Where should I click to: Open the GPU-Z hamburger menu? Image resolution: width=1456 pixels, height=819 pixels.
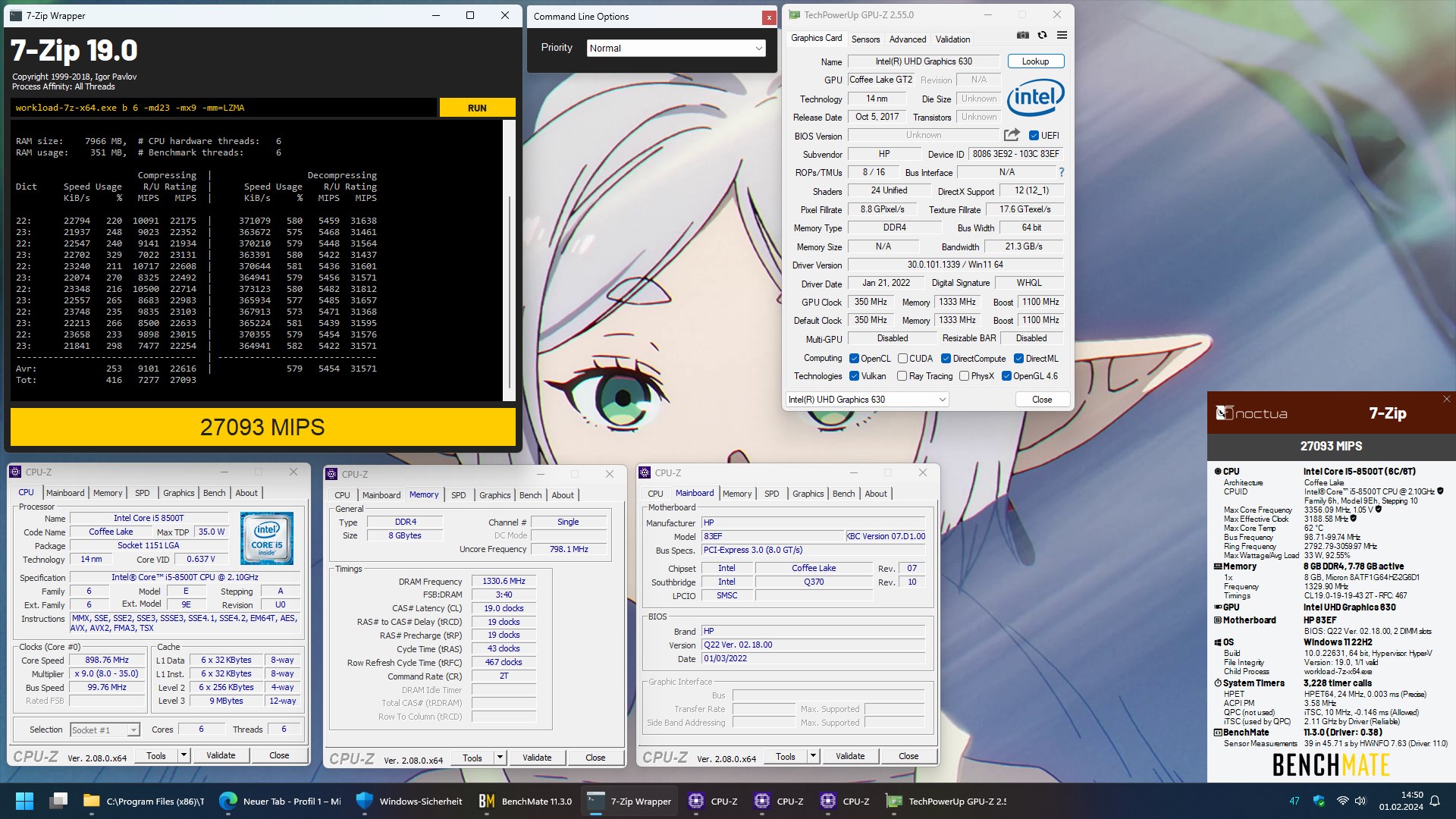[1062, 36]
